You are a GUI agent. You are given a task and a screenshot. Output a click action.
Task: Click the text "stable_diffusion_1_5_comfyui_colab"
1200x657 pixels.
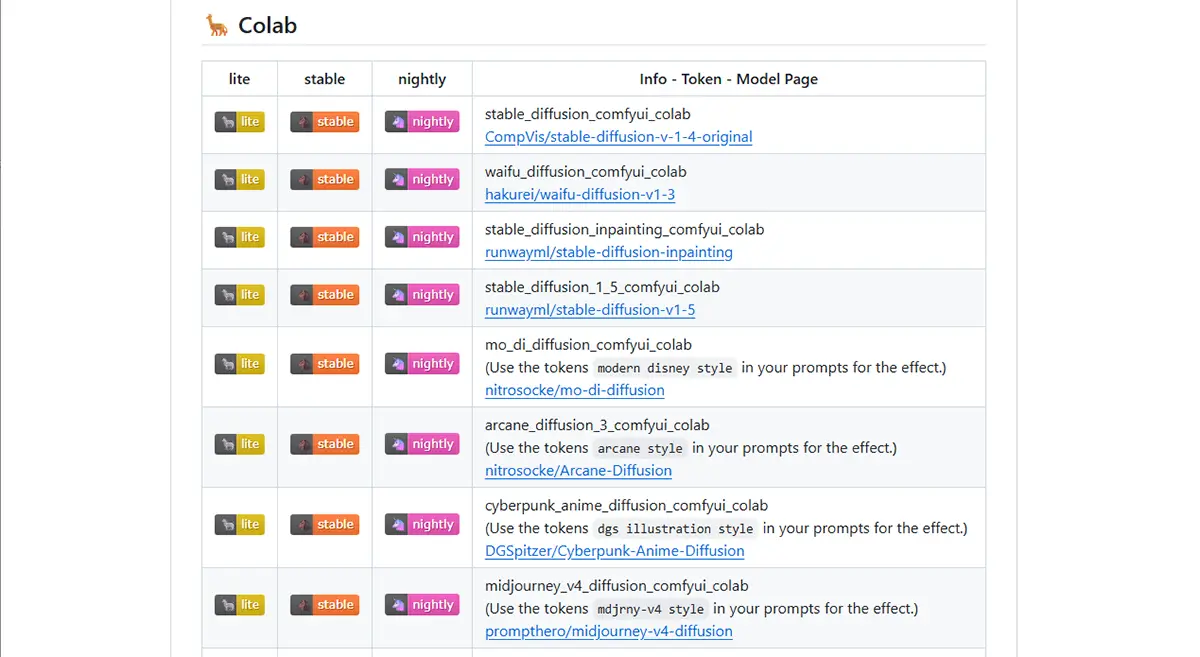[603, 287]
